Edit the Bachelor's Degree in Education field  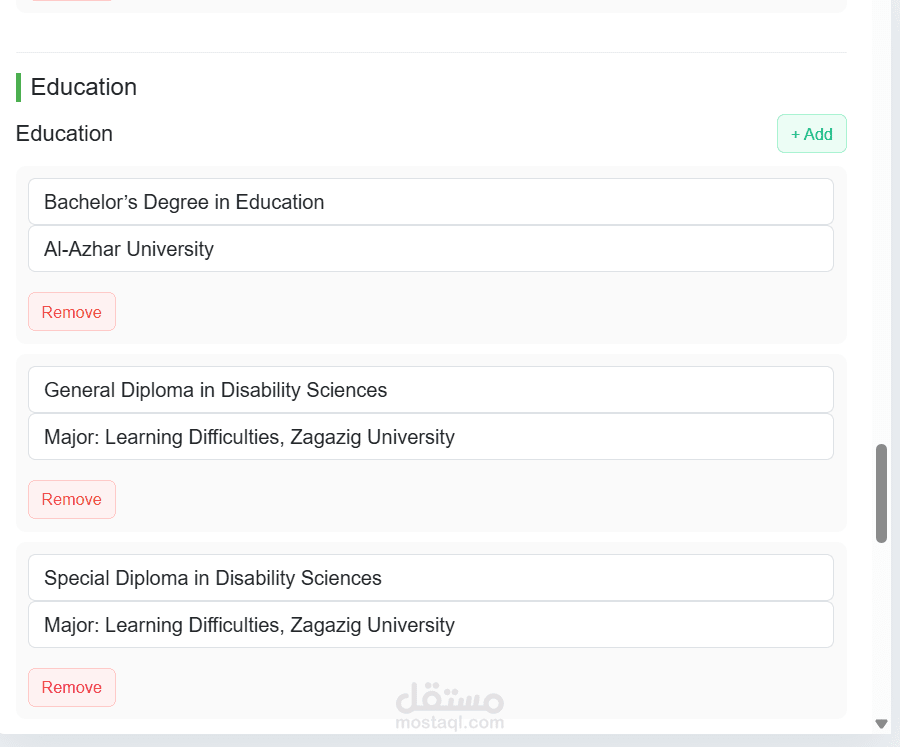pos(430,202)
